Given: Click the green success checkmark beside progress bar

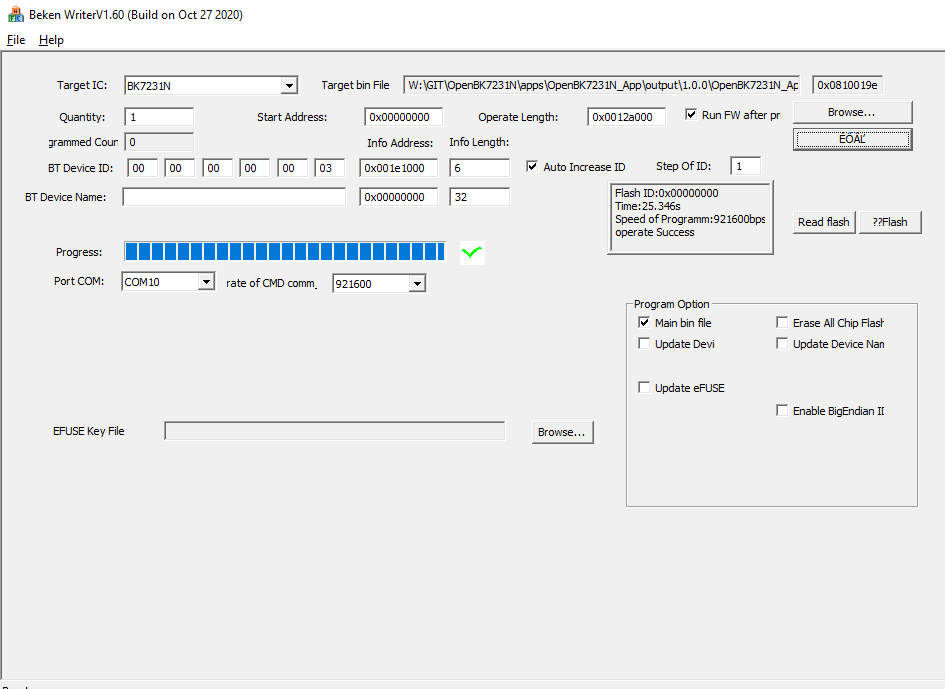Looking at the screenshot, I should click(472, 252).
